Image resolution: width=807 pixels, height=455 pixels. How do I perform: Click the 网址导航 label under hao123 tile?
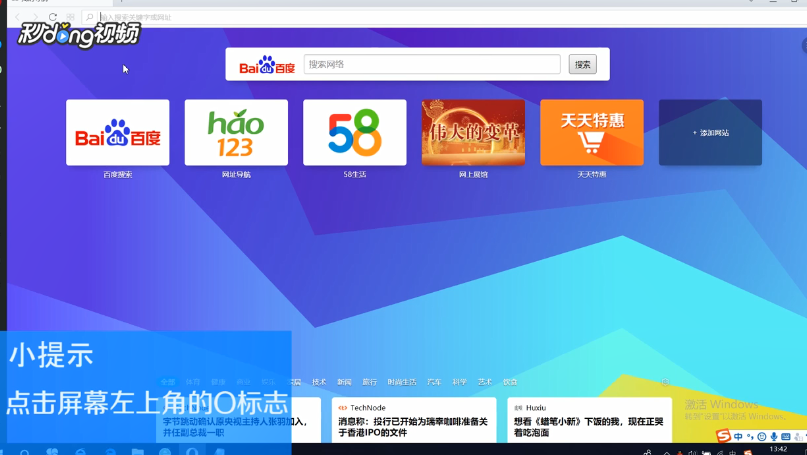point(236,174)
